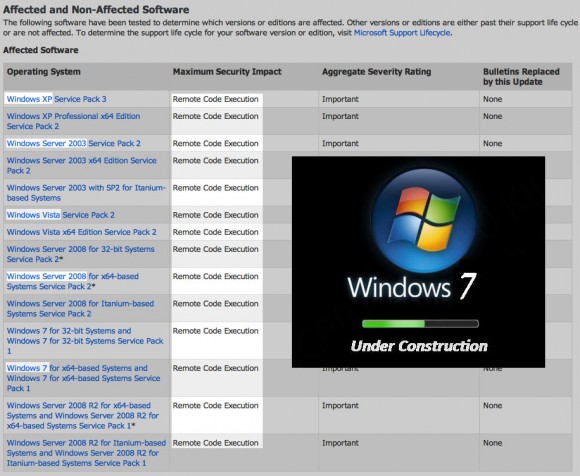The height and width of the screenshot is (476, 580).
Task: Open Windows Vista Service Pack 2 link
Action: (61, 215)
